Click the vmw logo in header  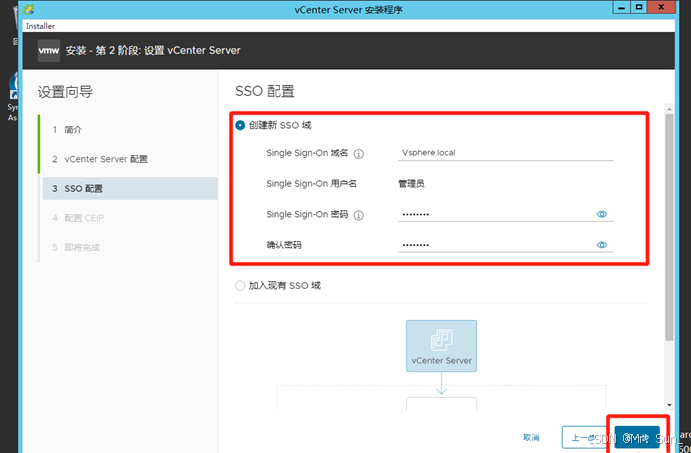click(x=48, y=51)
